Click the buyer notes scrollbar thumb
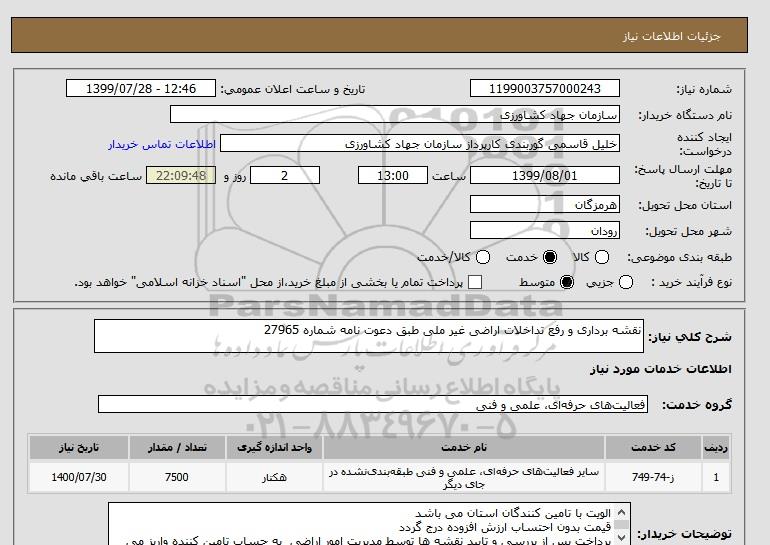Viewport: 770px width, 545px height. pyautogui.click(x=621, y=525)
